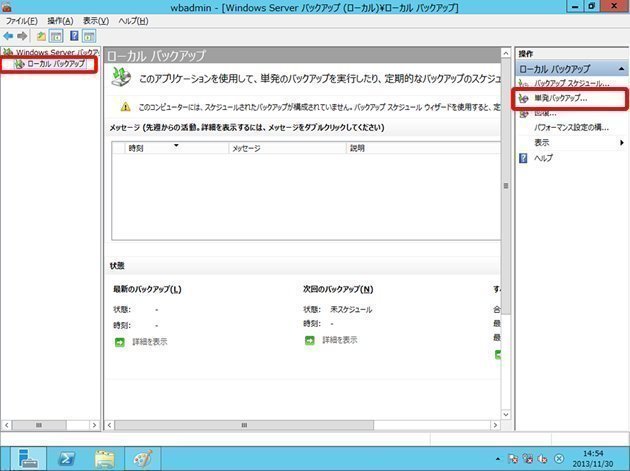The image size is (630, 471).
Task: Open File Explorer from the taskbar
Action: (x=104, y=459)
